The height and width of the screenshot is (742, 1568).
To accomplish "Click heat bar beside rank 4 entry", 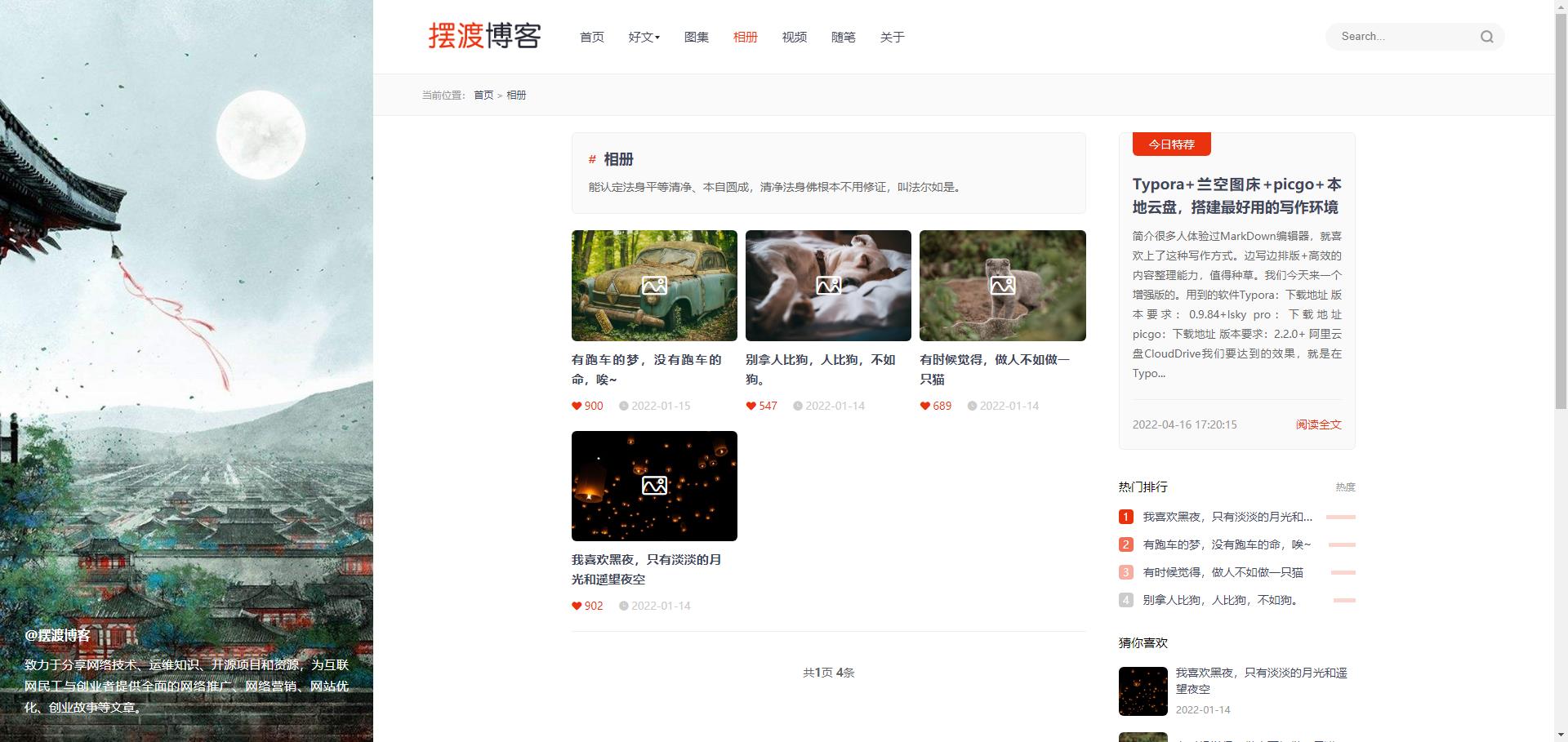I will (x=1344, y=600).
